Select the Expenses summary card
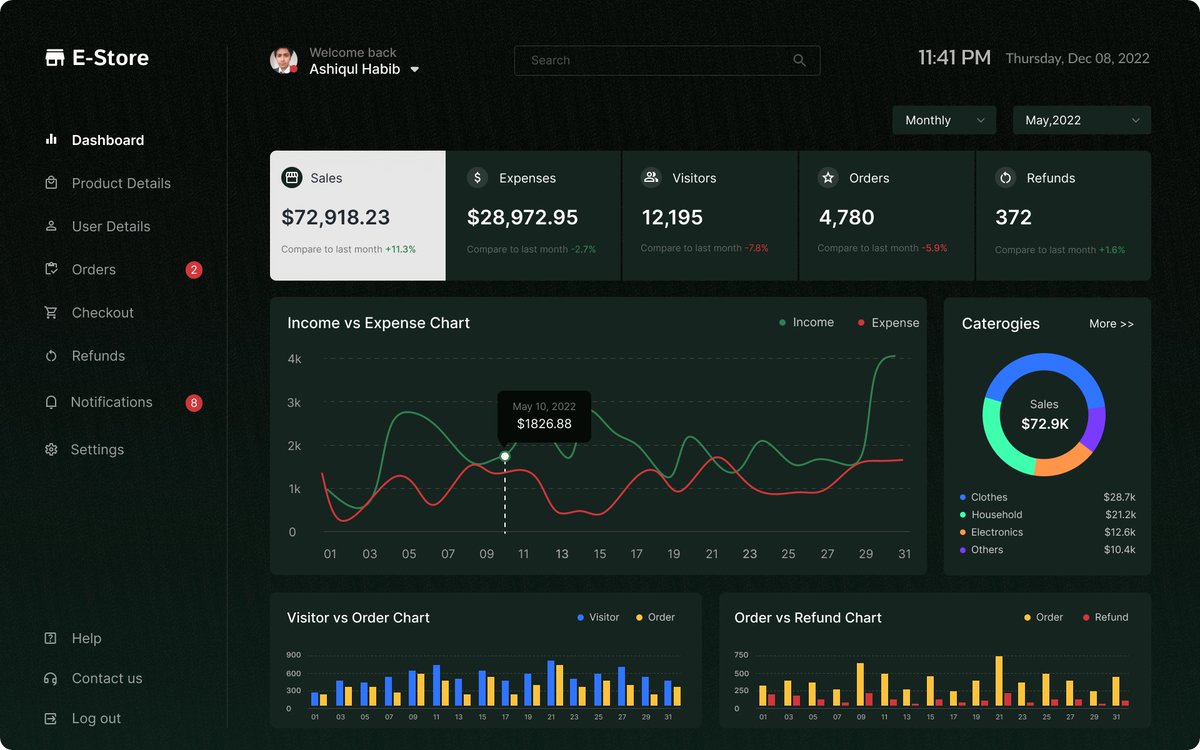Image resolution: width=1200 pixels, height=750 pixels. click(534, 216)
